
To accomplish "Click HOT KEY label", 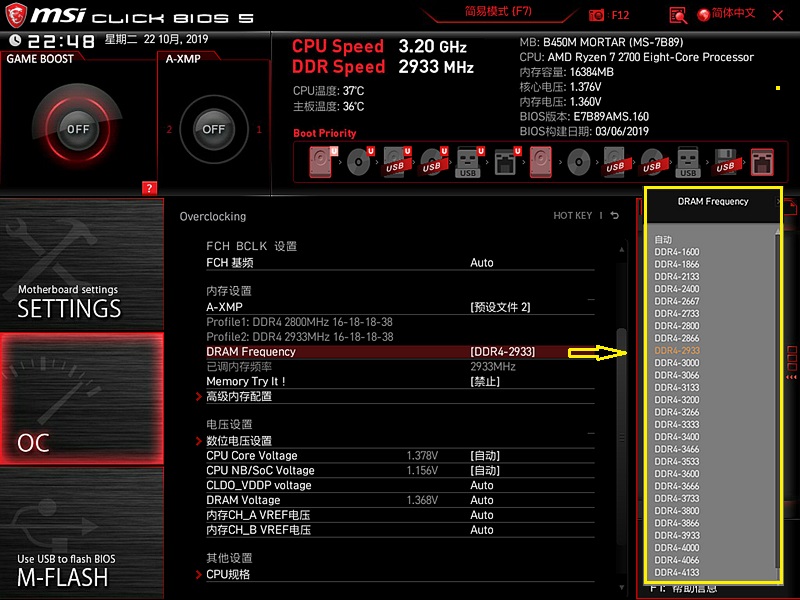I will click(x=572, y=215).
